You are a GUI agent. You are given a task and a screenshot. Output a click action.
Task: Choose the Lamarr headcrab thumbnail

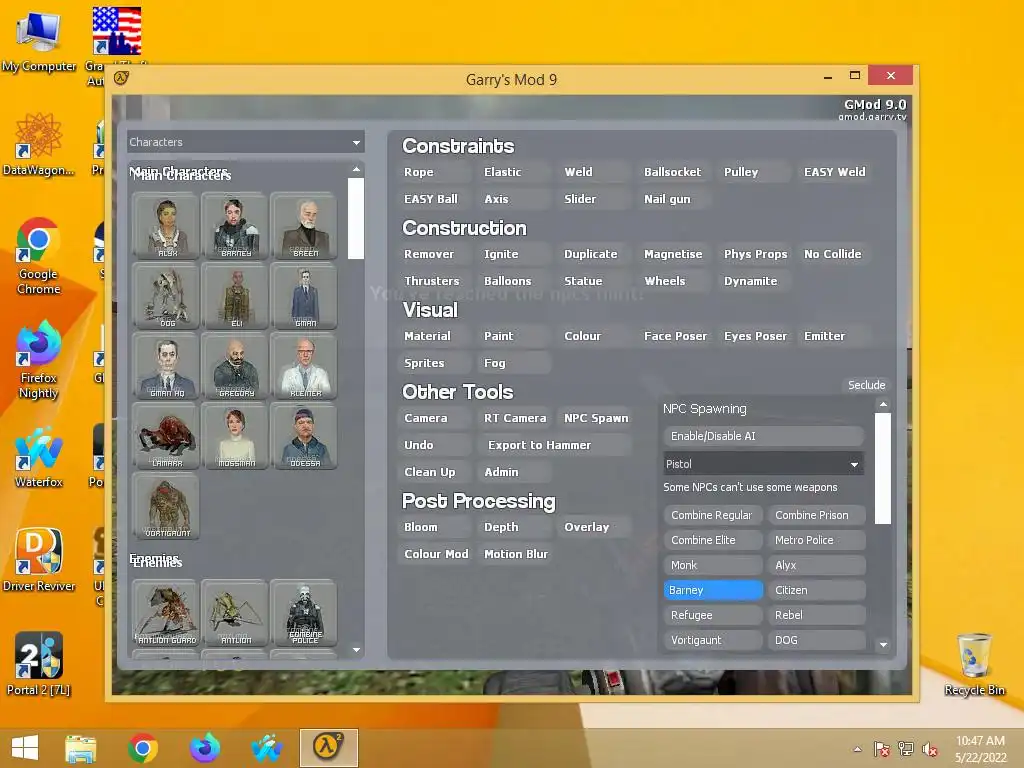click(166, 436)
